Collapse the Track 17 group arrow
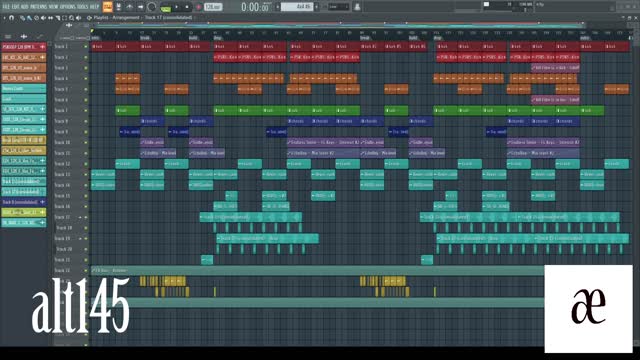This screenshot has height=360, width=640. pos(80,217)
